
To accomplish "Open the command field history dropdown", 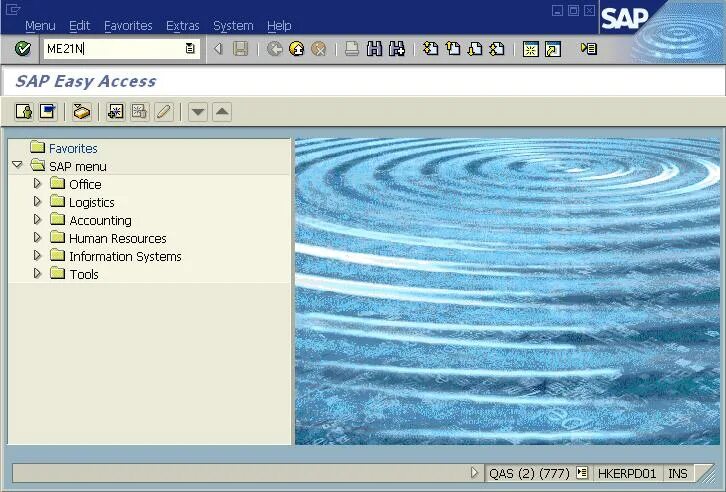I will click(x=190, y=48).
